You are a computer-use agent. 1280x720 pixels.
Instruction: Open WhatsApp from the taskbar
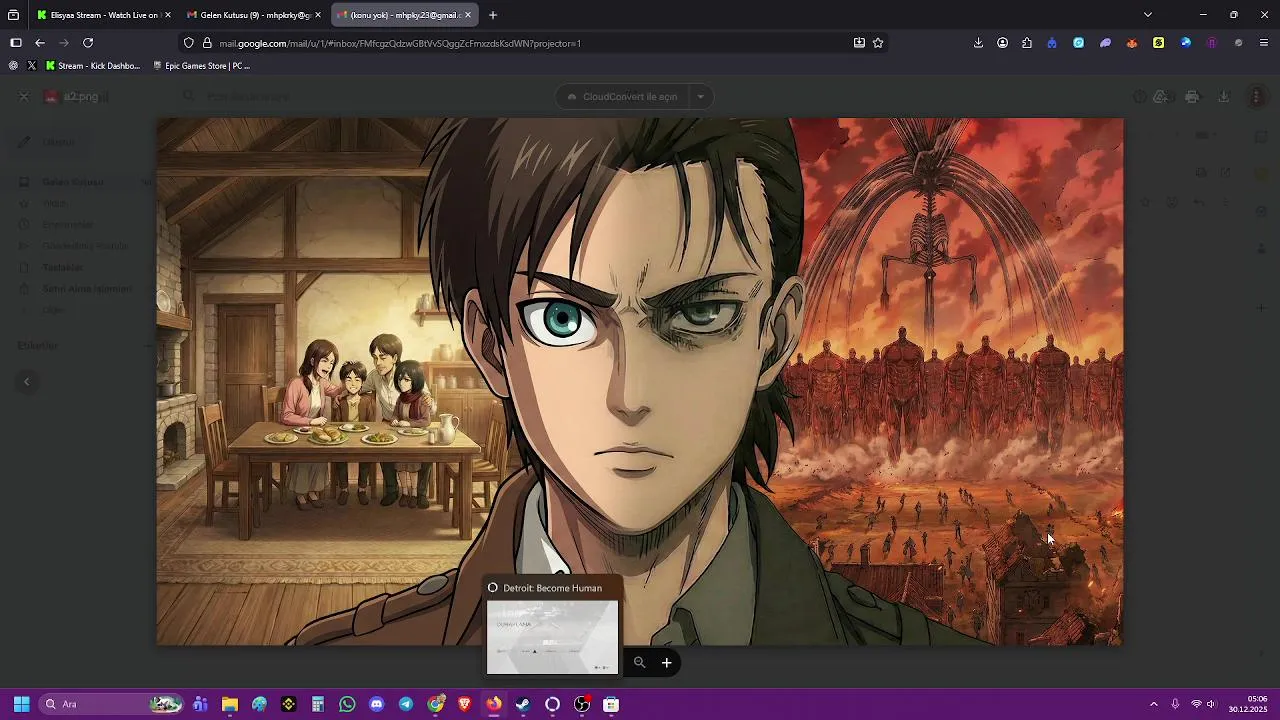click(347, 704)
